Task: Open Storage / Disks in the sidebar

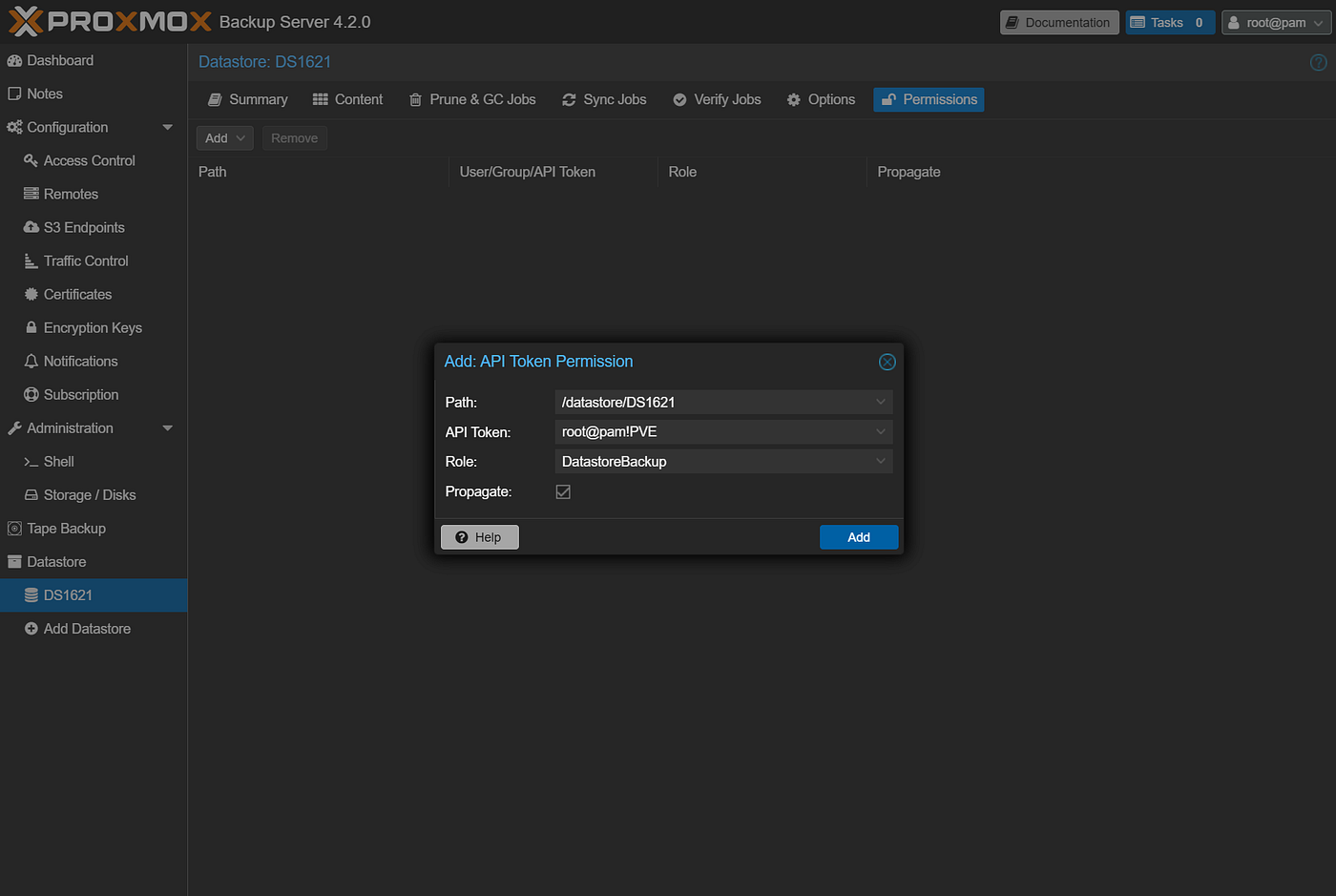Action: coord(94,494)
